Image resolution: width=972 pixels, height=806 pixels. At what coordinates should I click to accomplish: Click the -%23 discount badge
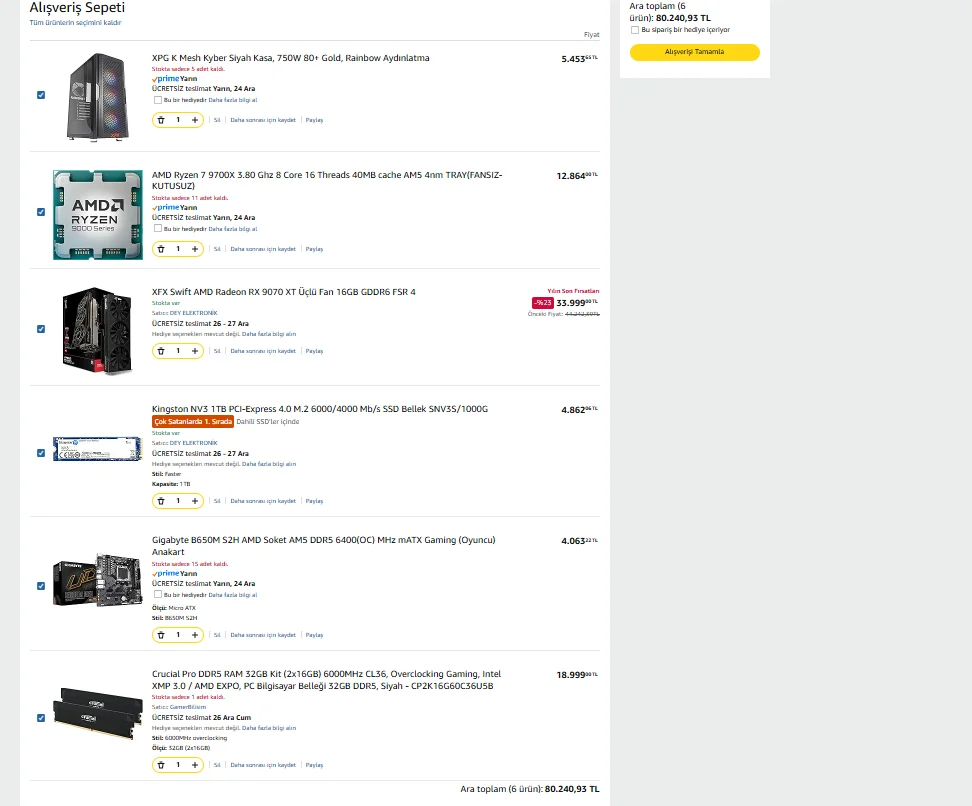point(542,303)
